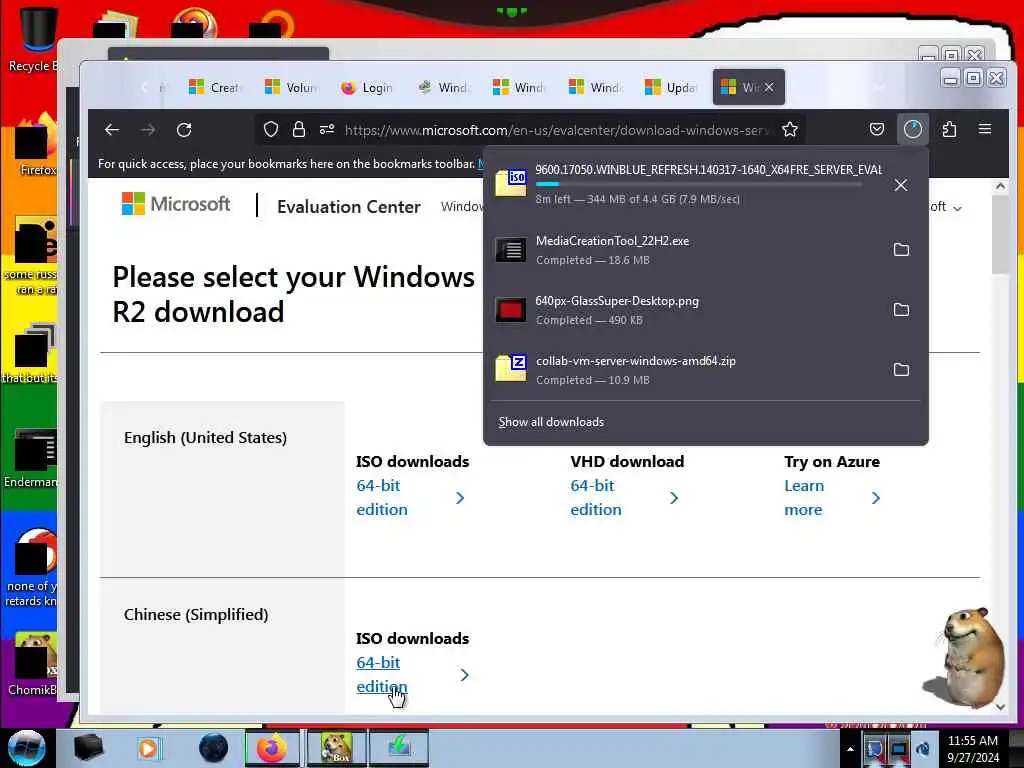Click the page scrollbar up arrow

(x=1000, y=186)
